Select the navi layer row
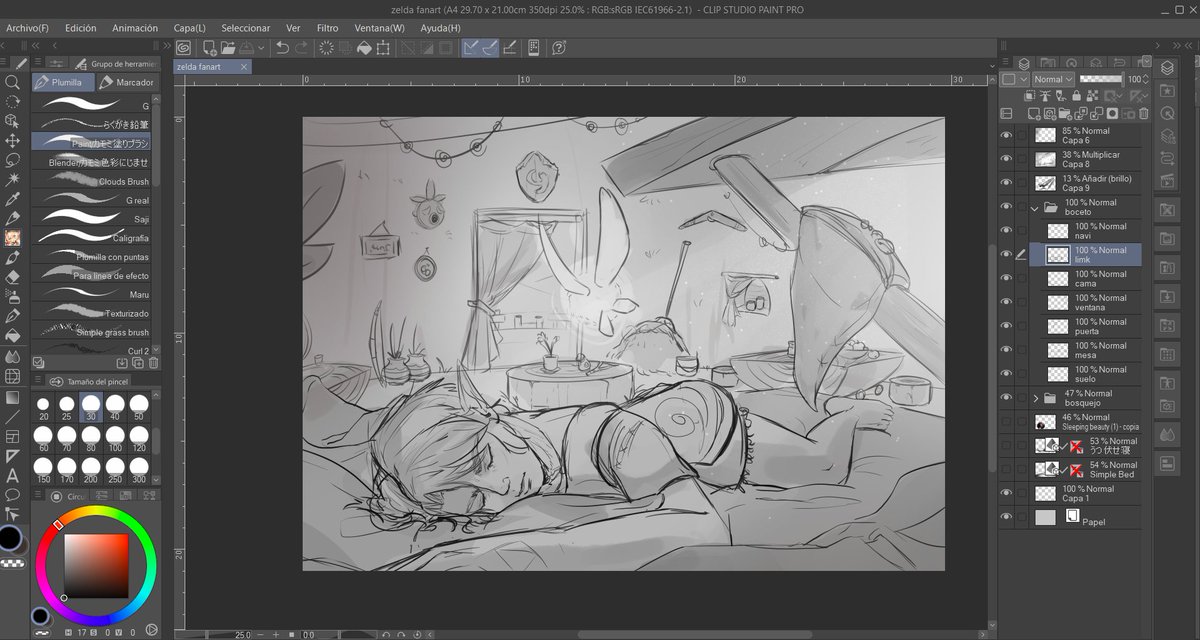The image size is (1200, 640). click(x=1085, y=231)
